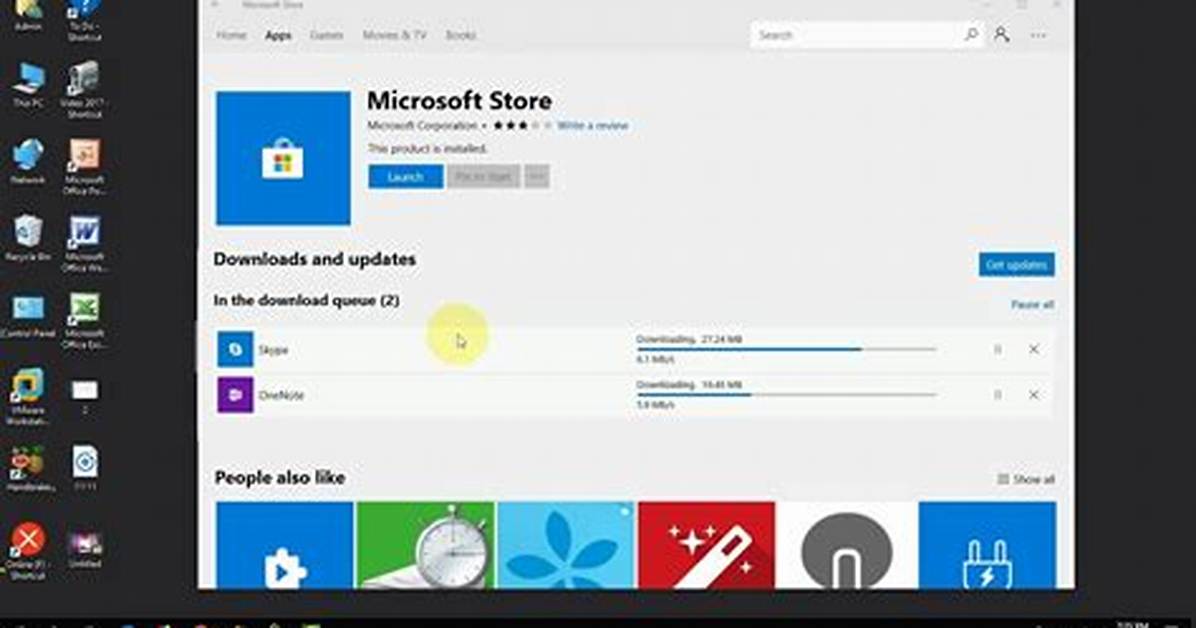The image size is (1196, 628).
Task: Select the VMware Workstation desktop icon
Action: [x=28, y=397]
